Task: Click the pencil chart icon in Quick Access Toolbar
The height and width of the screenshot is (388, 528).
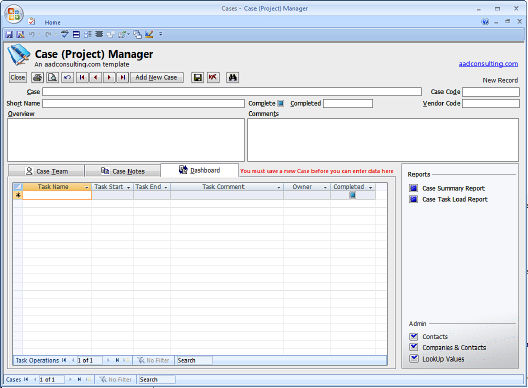Action: [x=149, y=34]
